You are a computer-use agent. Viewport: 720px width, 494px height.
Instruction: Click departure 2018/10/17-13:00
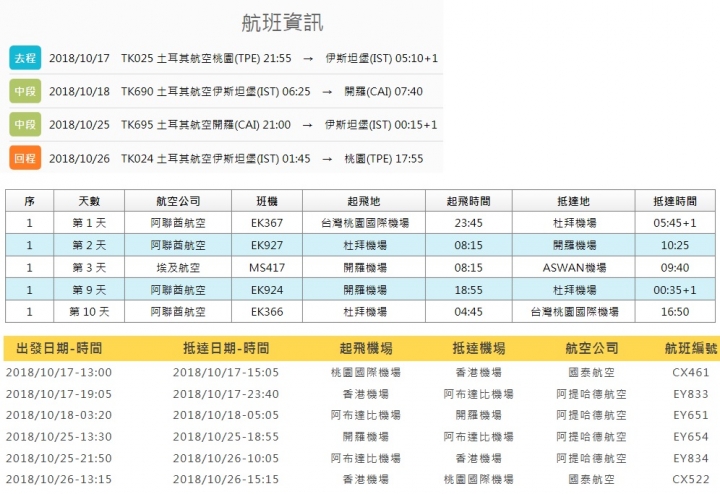pyautogui.click(x=59, y=372)
